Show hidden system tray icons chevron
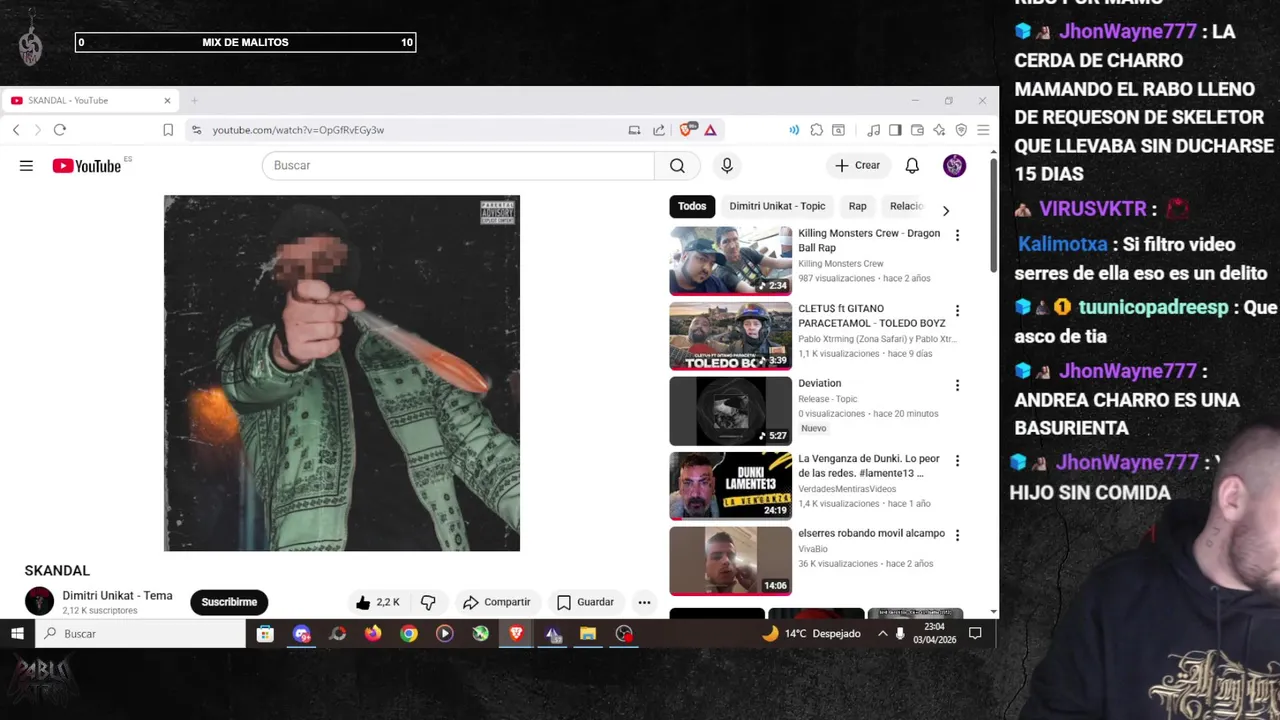 (882, 633)
